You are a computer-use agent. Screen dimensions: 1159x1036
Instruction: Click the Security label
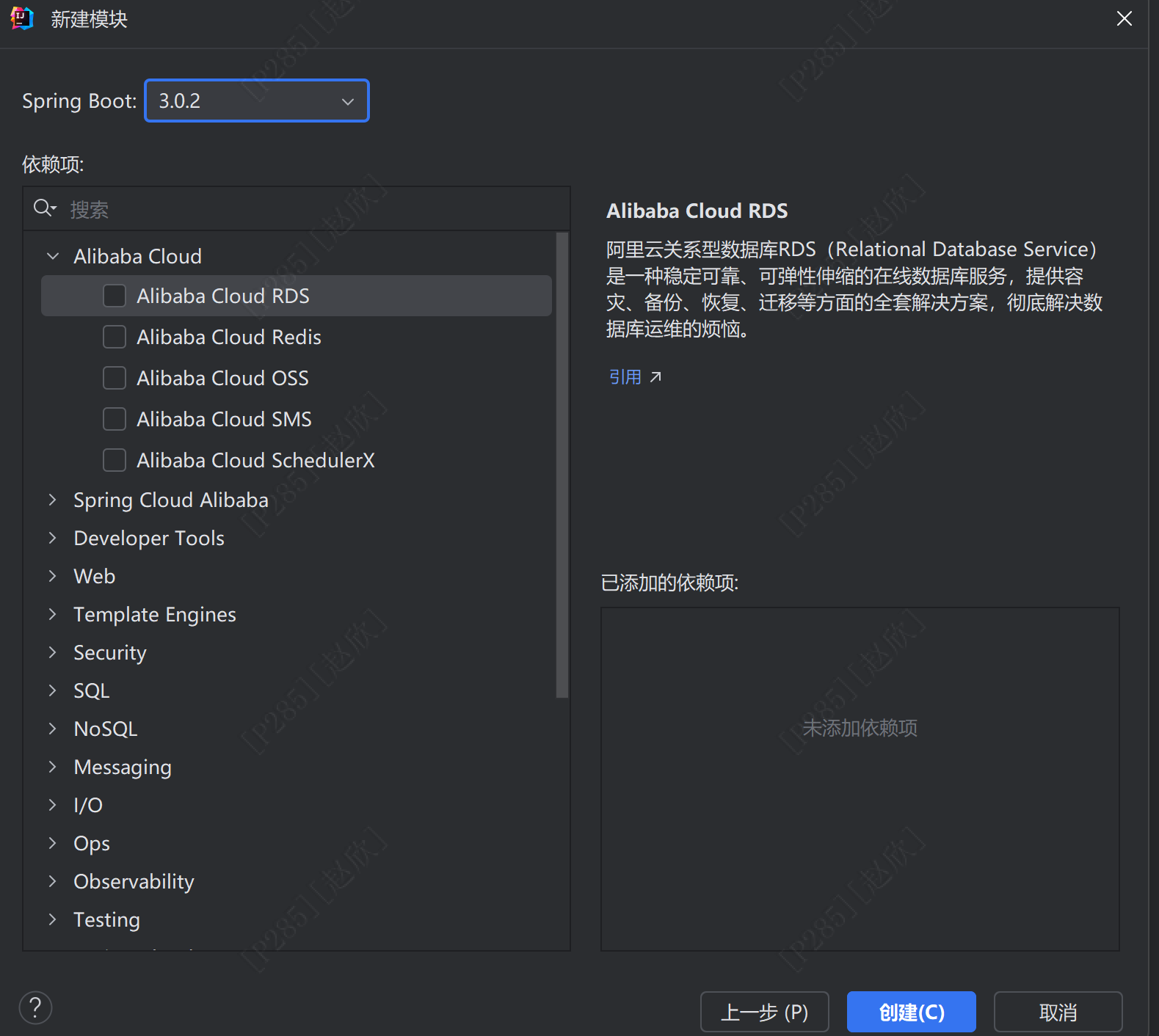(110, 652)
